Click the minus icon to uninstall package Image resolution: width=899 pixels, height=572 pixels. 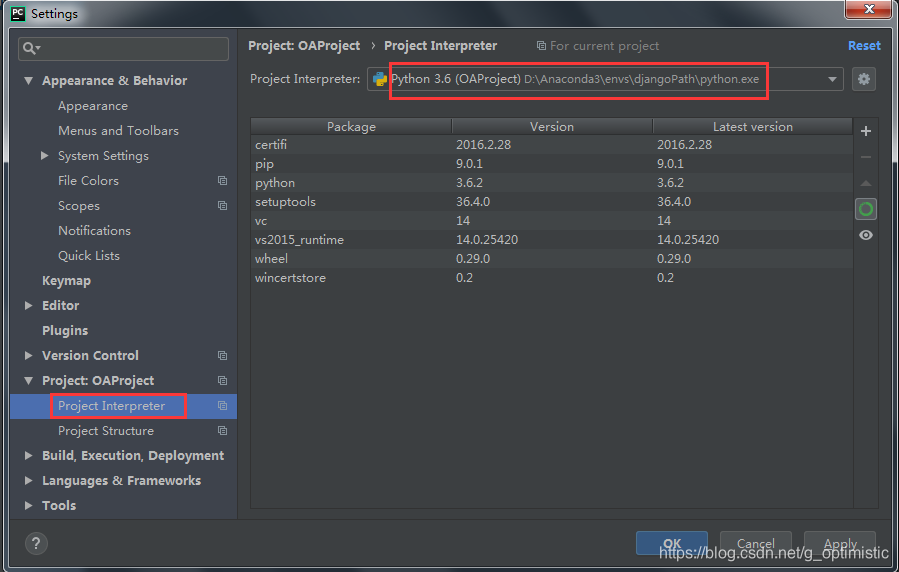[x=866, y=157]
